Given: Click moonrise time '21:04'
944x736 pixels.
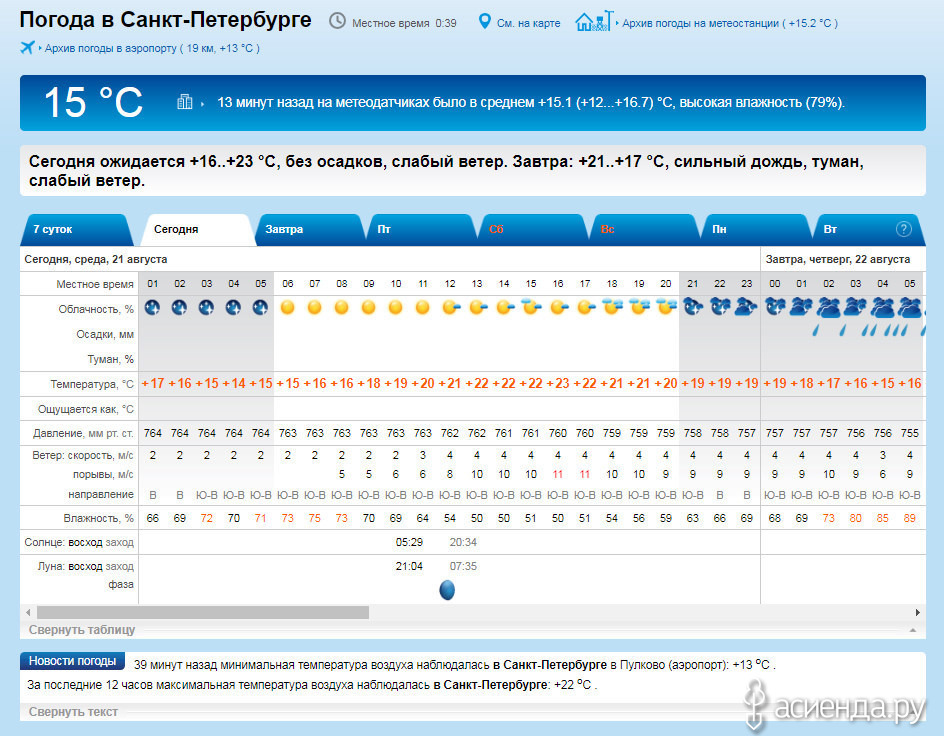Looking at the screenshot, I should (x=409, y=566).
